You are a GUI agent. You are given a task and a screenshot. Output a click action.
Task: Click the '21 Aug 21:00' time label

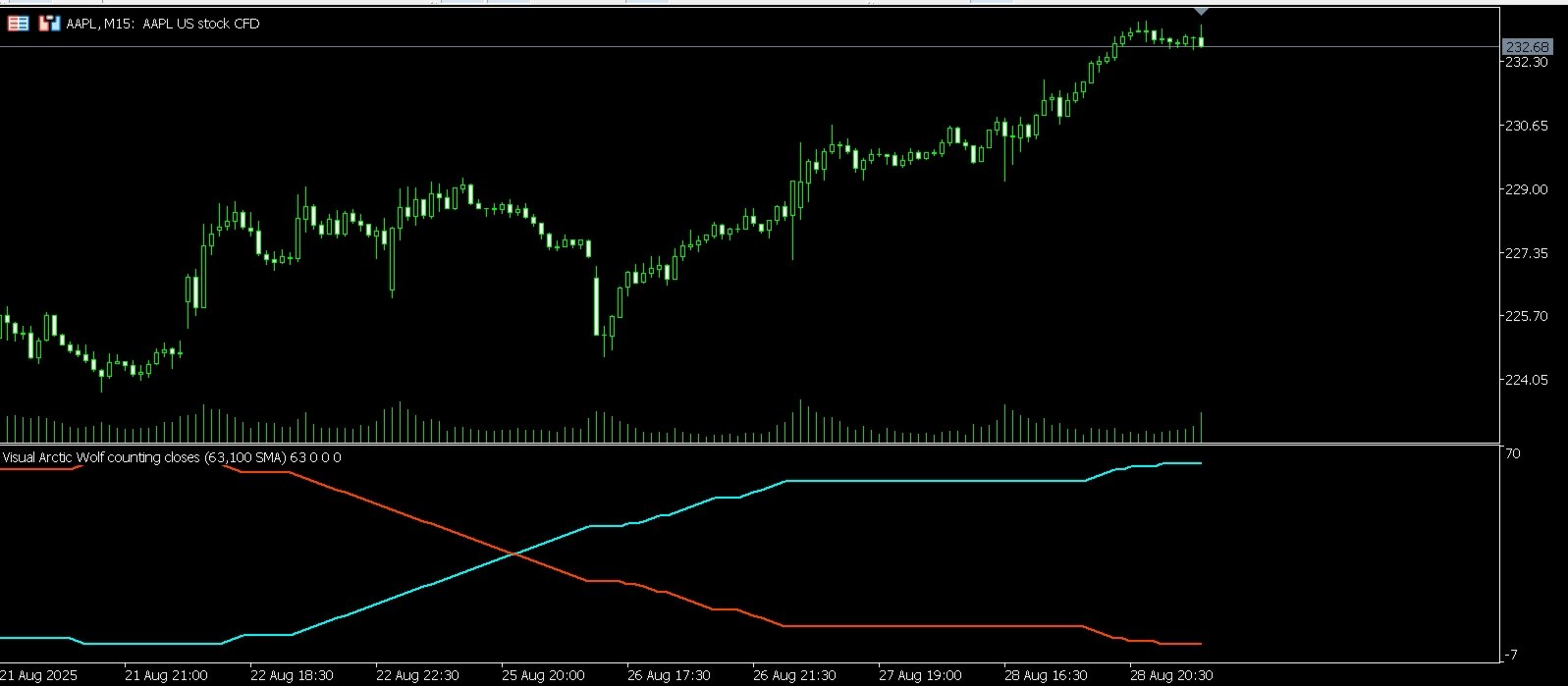tap(166, 675)
